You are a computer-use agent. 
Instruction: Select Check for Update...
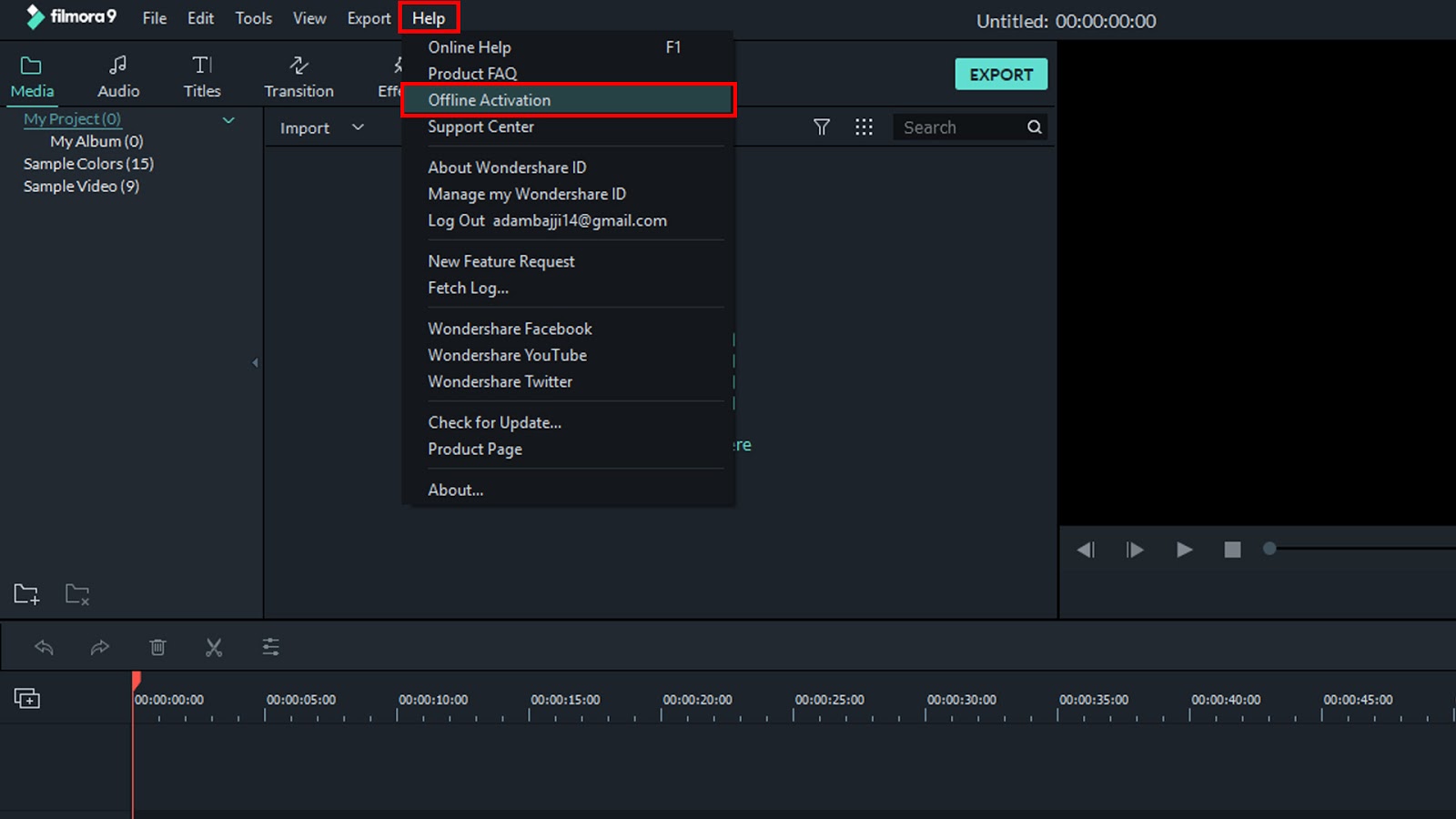568,422
